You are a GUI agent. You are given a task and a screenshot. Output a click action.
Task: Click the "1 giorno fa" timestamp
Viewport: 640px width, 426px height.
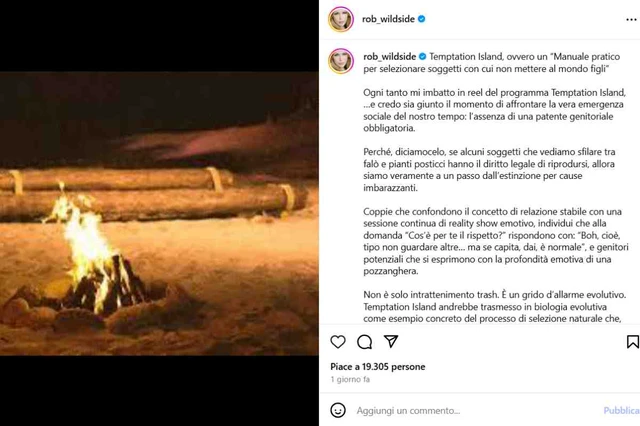350,379
